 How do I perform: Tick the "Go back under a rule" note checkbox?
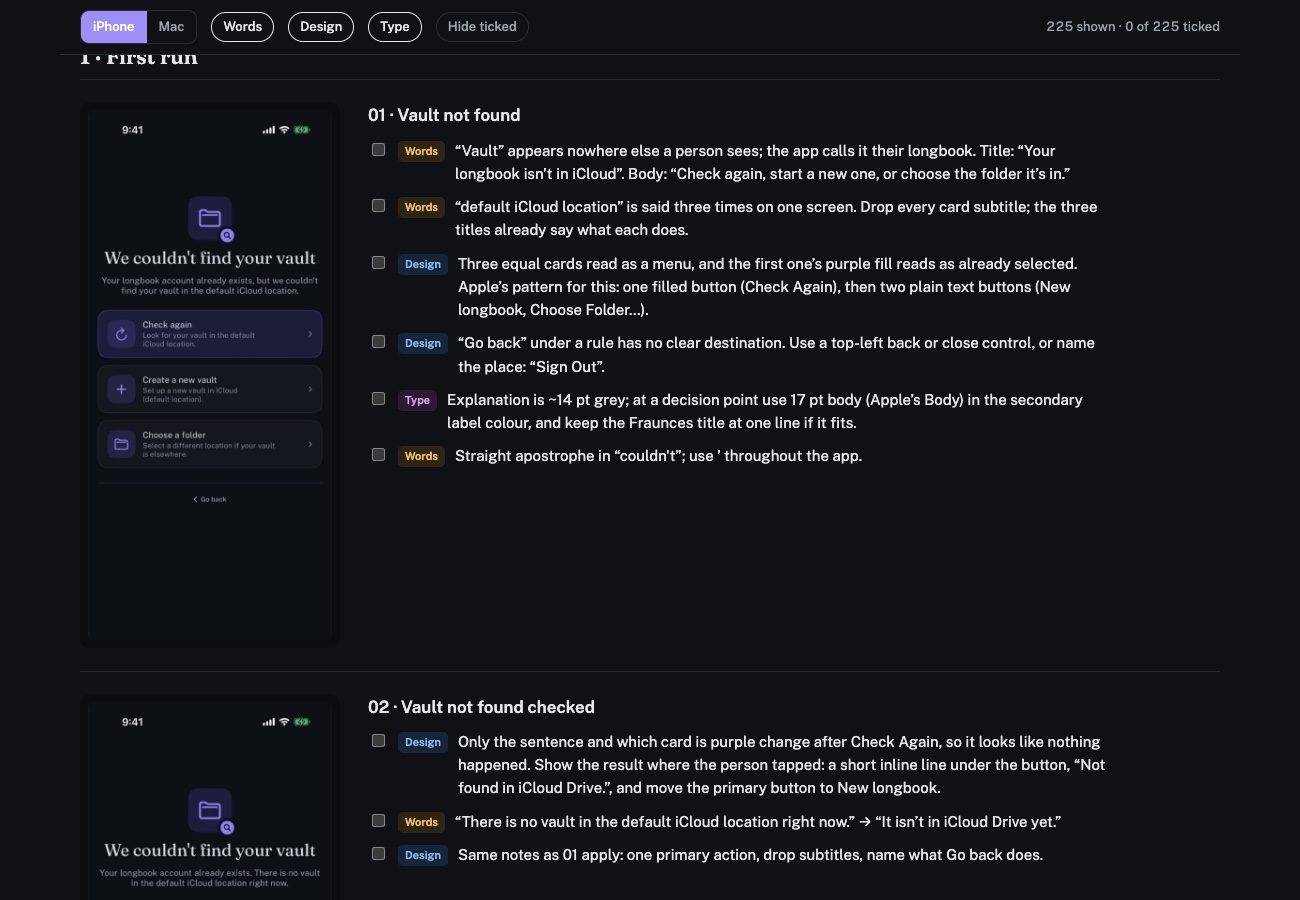(x=378, y=342)
